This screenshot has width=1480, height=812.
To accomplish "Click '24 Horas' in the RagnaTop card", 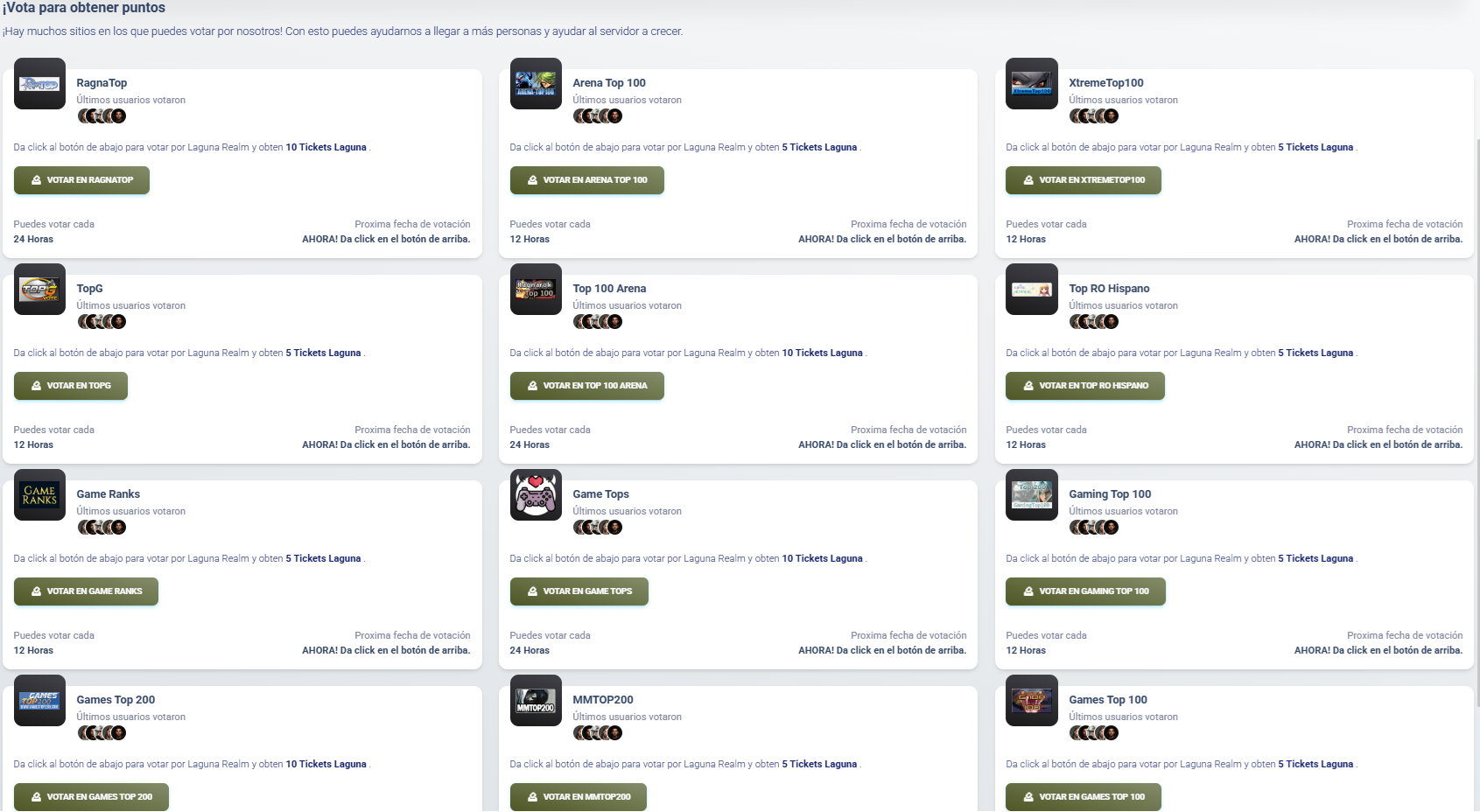I will (33, 239).
